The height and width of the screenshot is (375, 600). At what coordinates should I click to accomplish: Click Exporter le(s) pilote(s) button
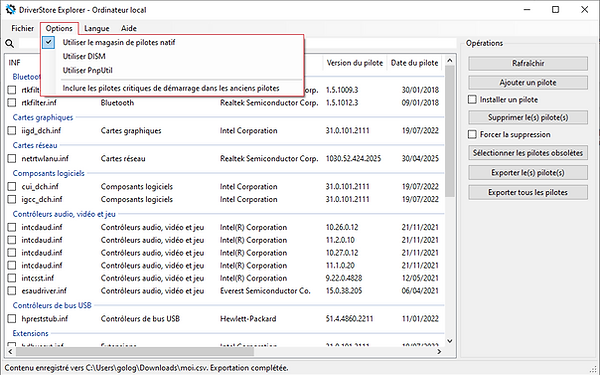coord(528,173)
